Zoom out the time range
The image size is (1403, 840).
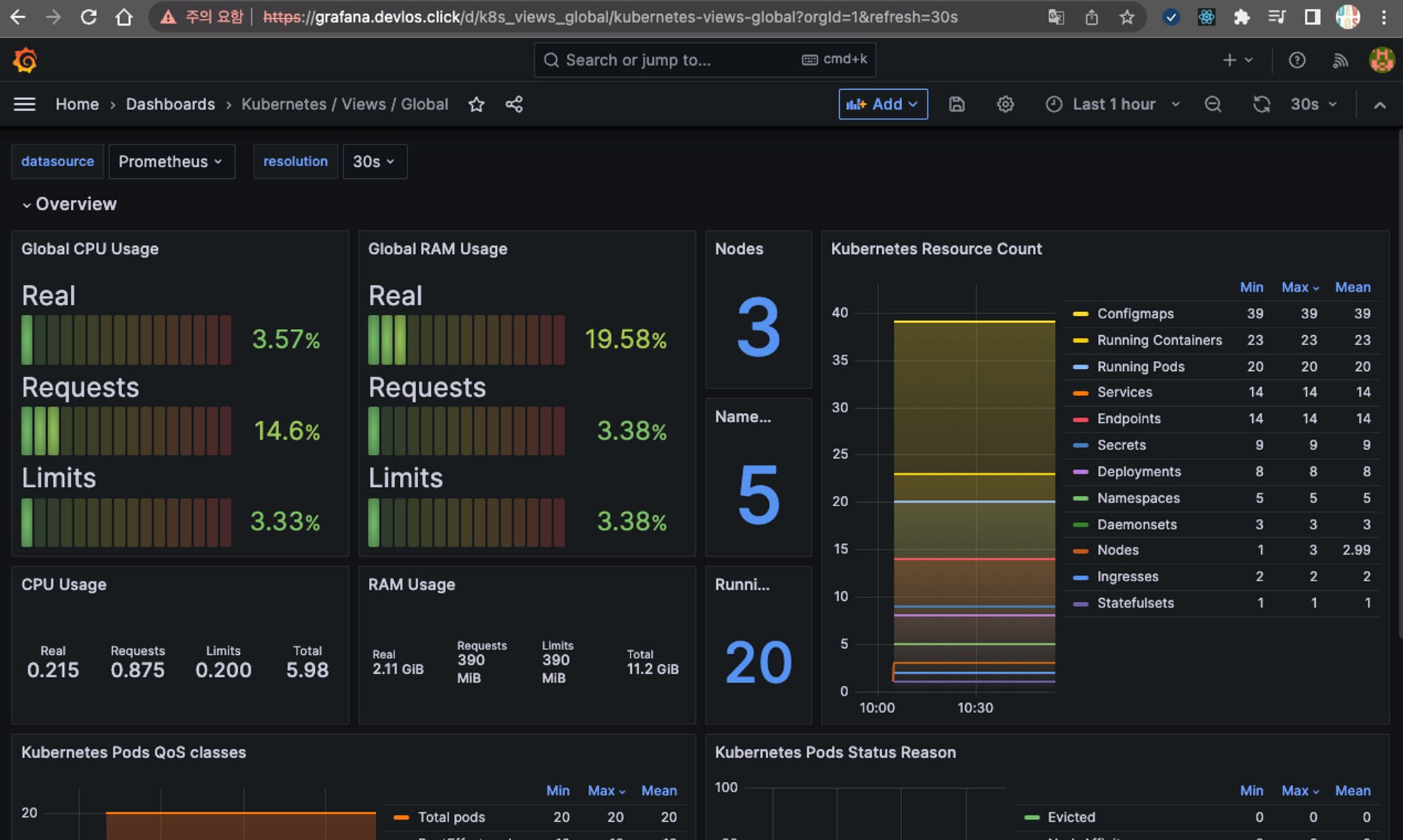pyautogui.click(x=1213, y=104)
